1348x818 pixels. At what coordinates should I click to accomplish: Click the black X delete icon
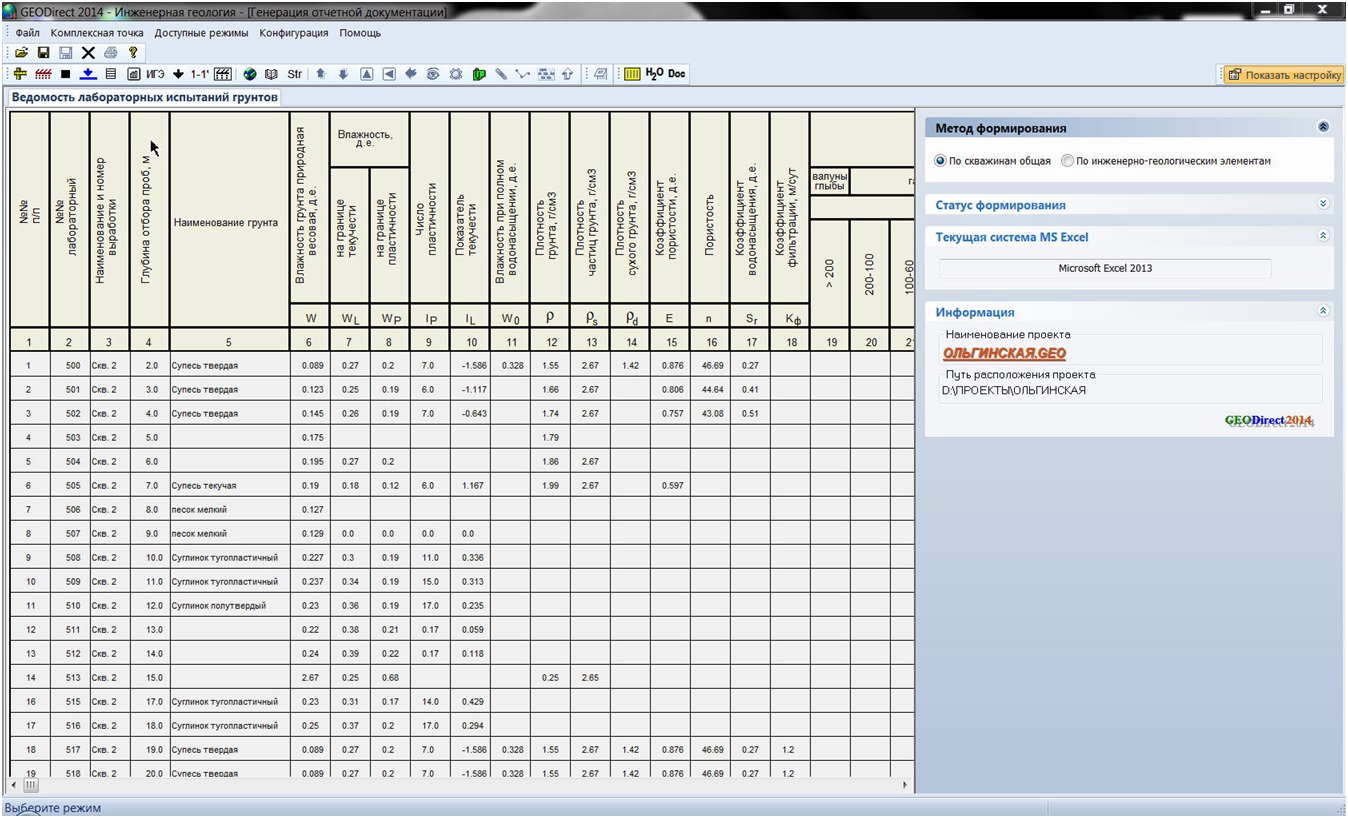coord(88,52)
